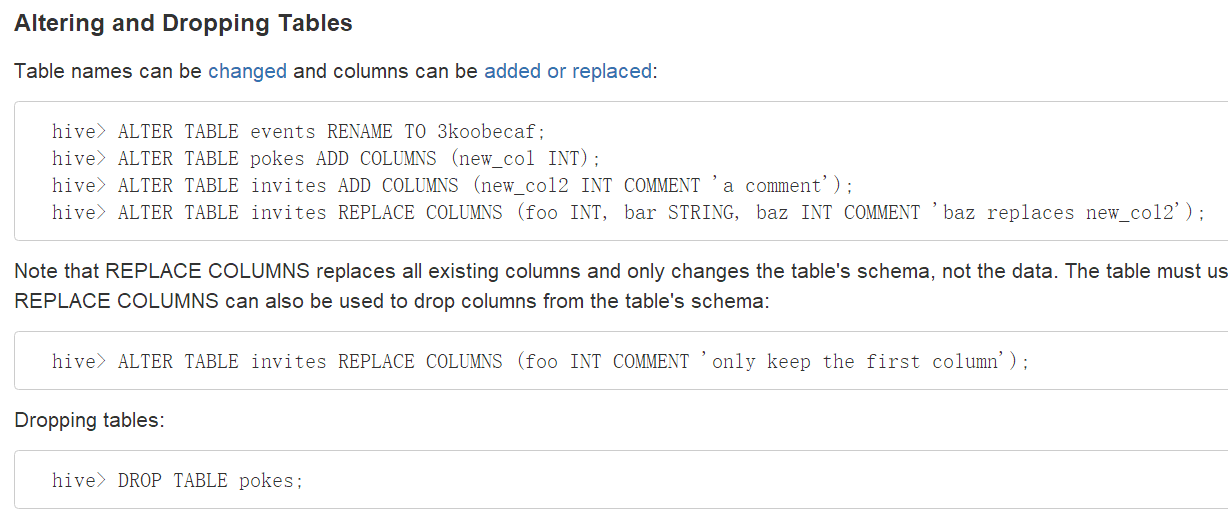Open the 'changed' link
The height and width of the screenshot is (513, 1228).
click(247, 72)
